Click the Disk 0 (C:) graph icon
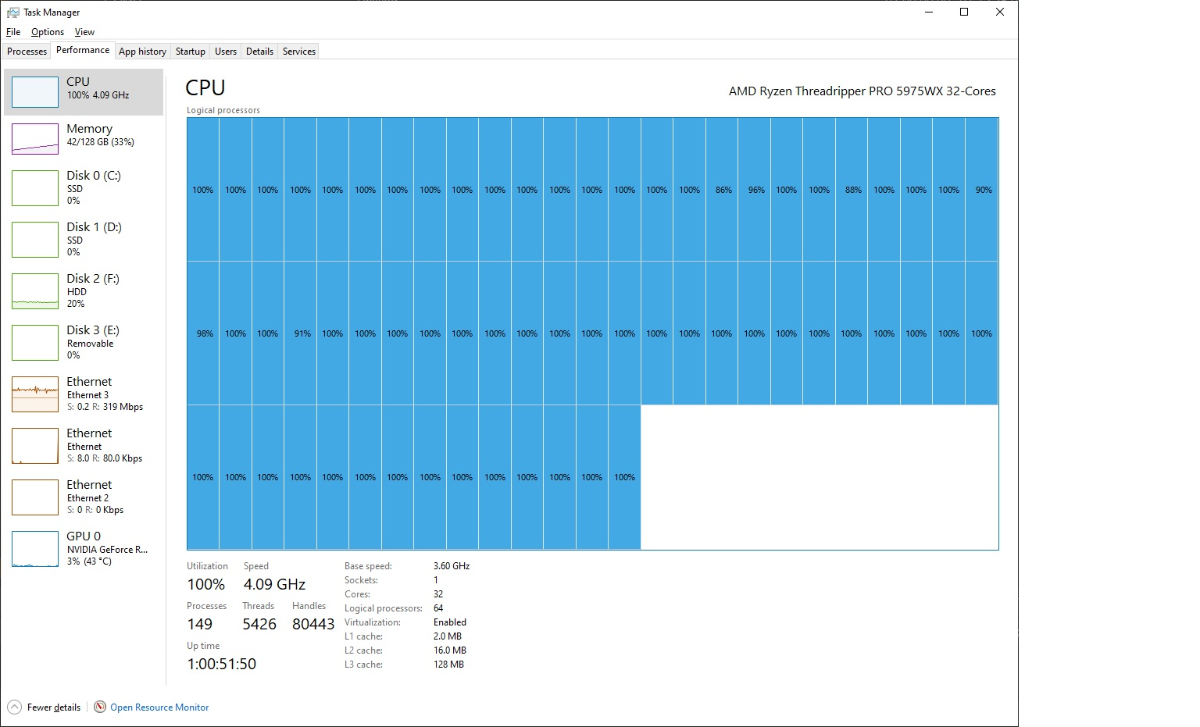The height and width of the screenshot is (727, 1200). point(35,188)
